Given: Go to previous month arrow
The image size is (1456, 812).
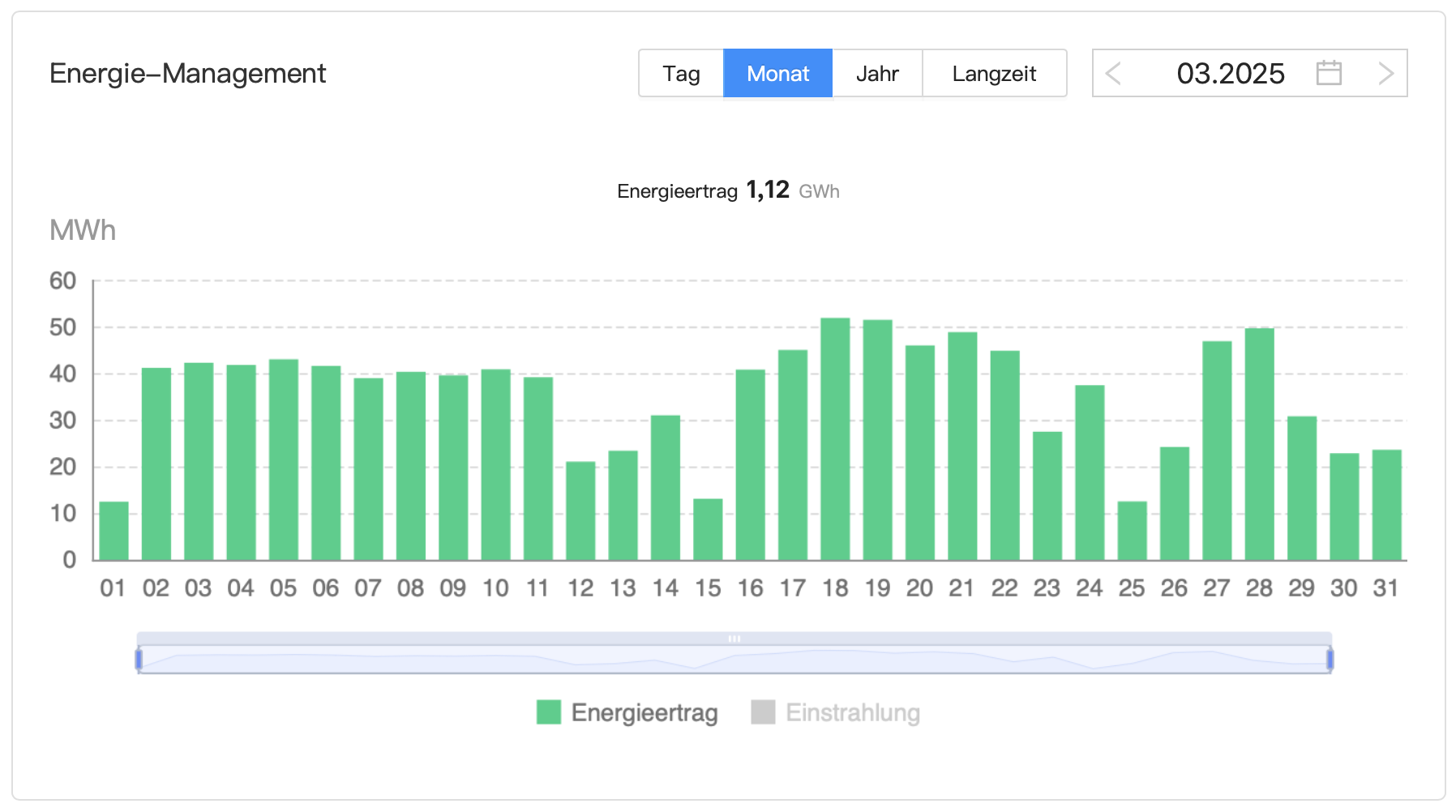Looking at the screenshot, I should (1114, 73).
